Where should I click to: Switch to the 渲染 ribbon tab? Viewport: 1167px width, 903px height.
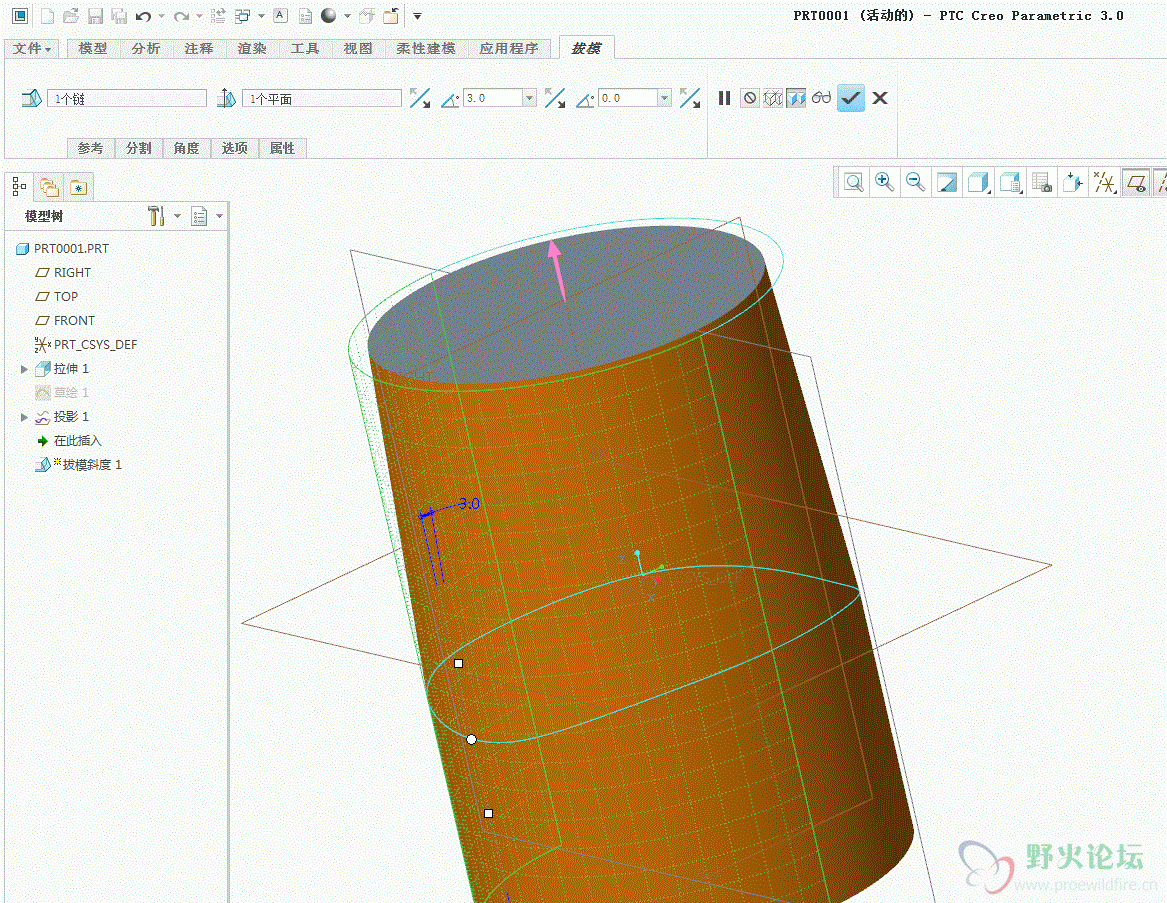[252, 48]
